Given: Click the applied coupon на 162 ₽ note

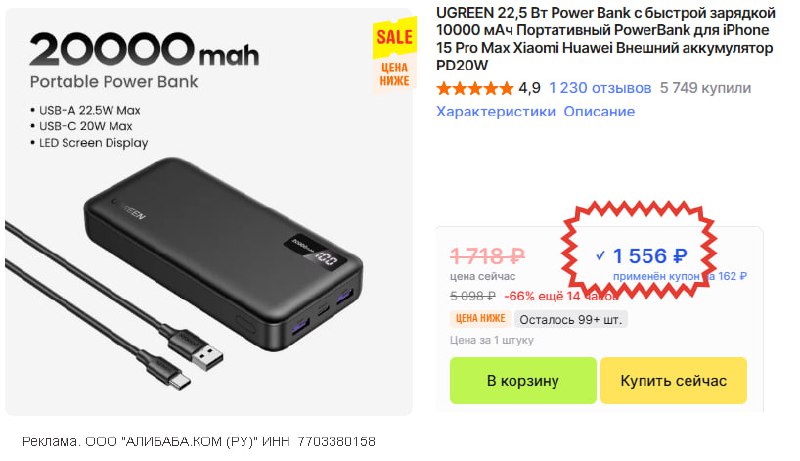Looking at the screenshot, I should coord(680,275).
